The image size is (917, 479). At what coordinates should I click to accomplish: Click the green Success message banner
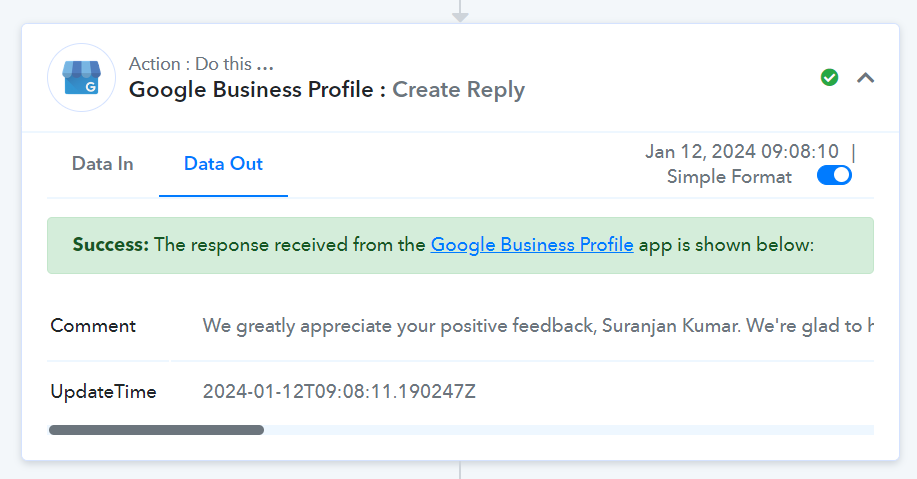click(460, 246)
